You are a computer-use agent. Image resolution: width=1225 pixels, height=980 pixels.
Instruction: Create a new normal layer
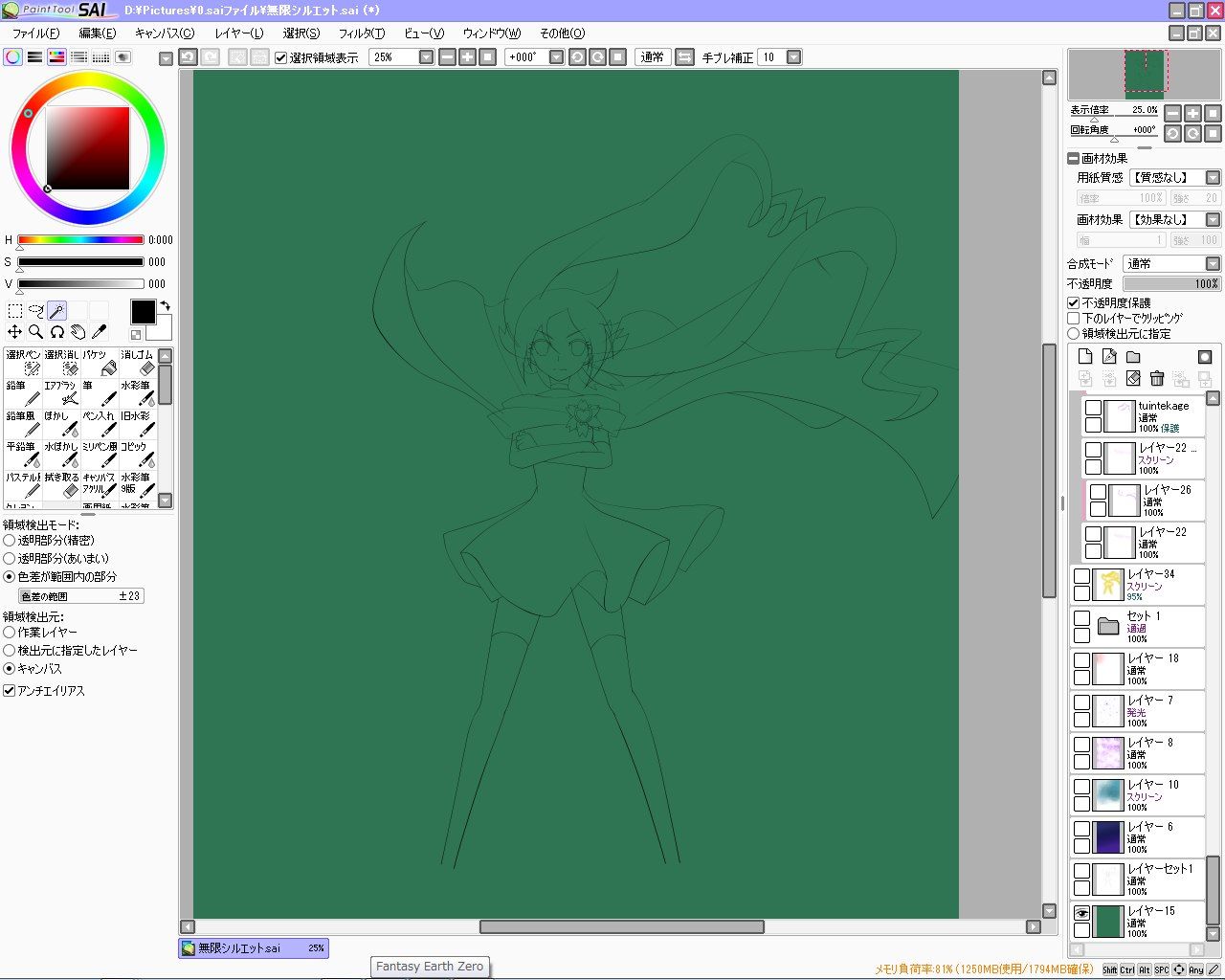[x=1085, y=356]
